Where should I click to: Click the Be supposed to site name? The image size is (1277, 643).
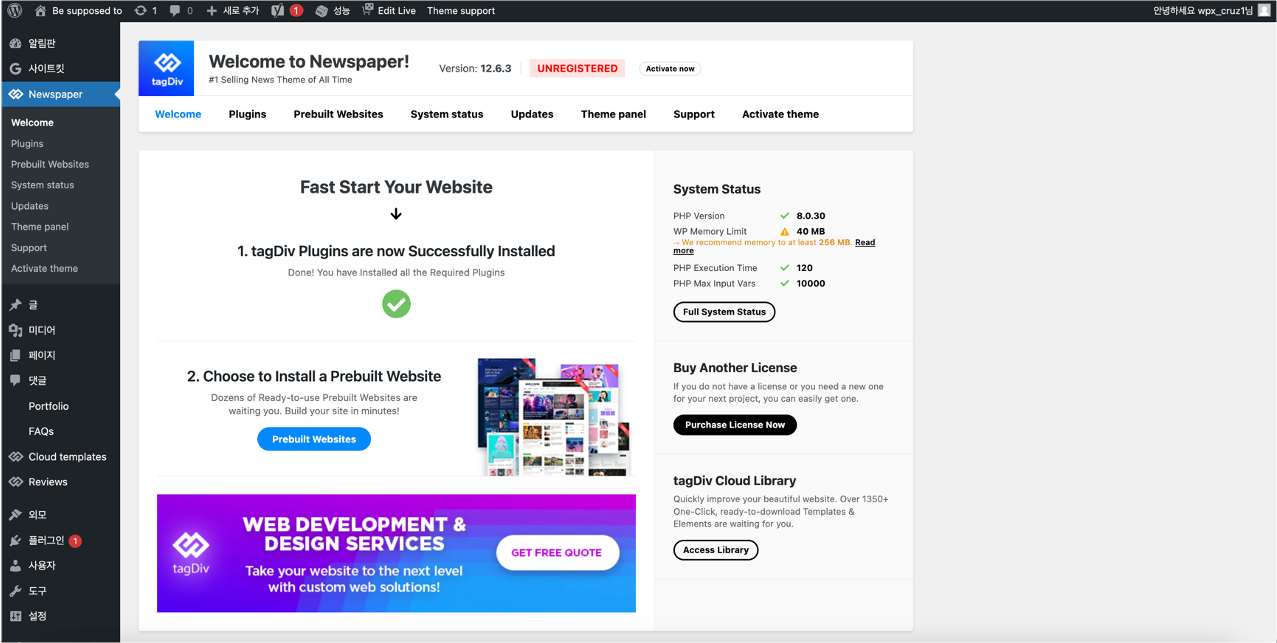tap(87, 10)
